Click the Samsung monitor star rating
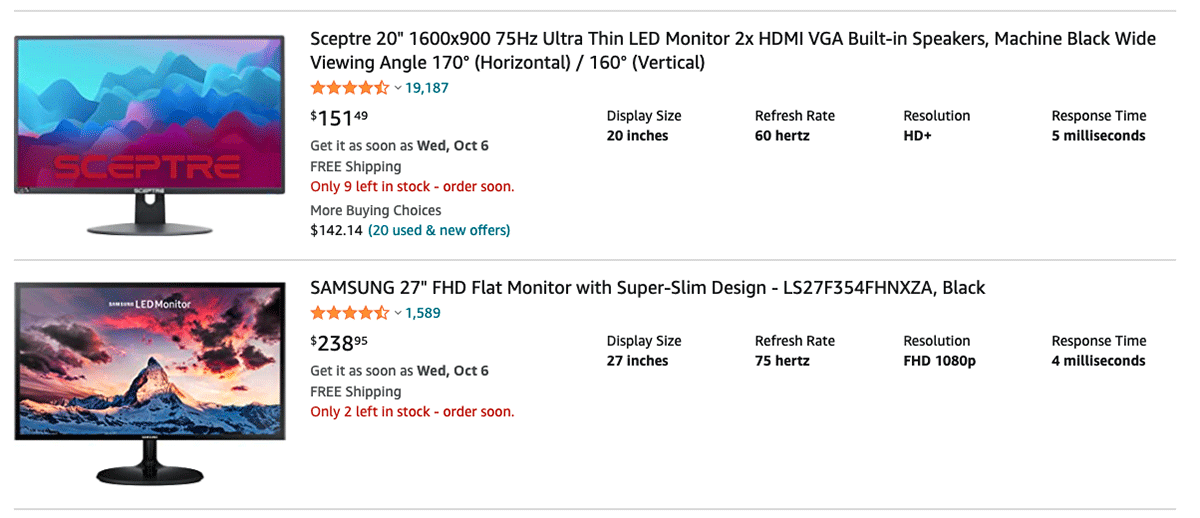The height and width of the screenshot is (518, 1200). [x=349, y=313]
